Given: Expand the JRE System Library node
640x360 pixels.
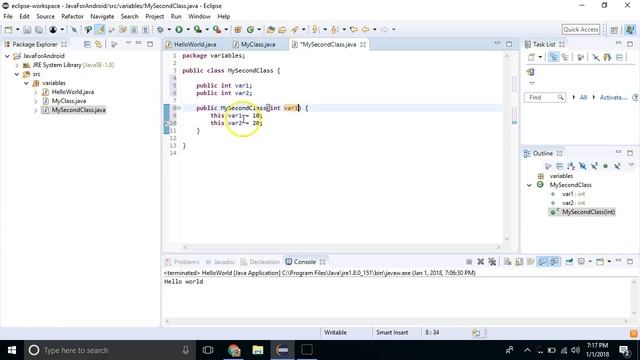Looking at the screenshot, I should coord(17,65).
